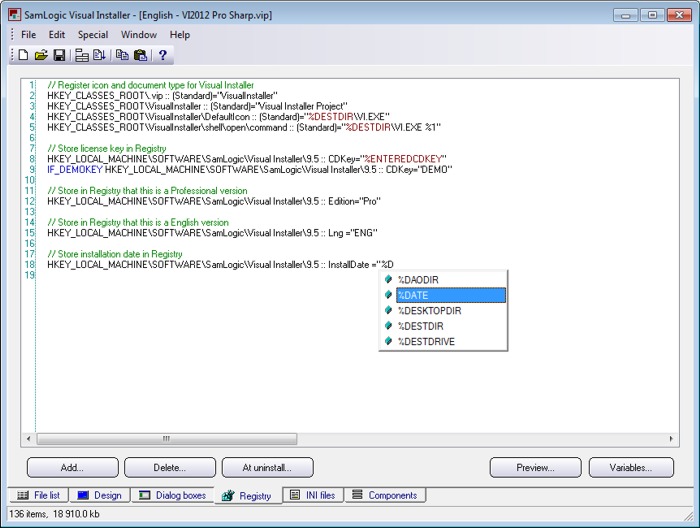Click the IF_DEMOKEY keyword on line 9
Image resolution: width=700 pixels, height=528 pixels.
pos(75,170)
